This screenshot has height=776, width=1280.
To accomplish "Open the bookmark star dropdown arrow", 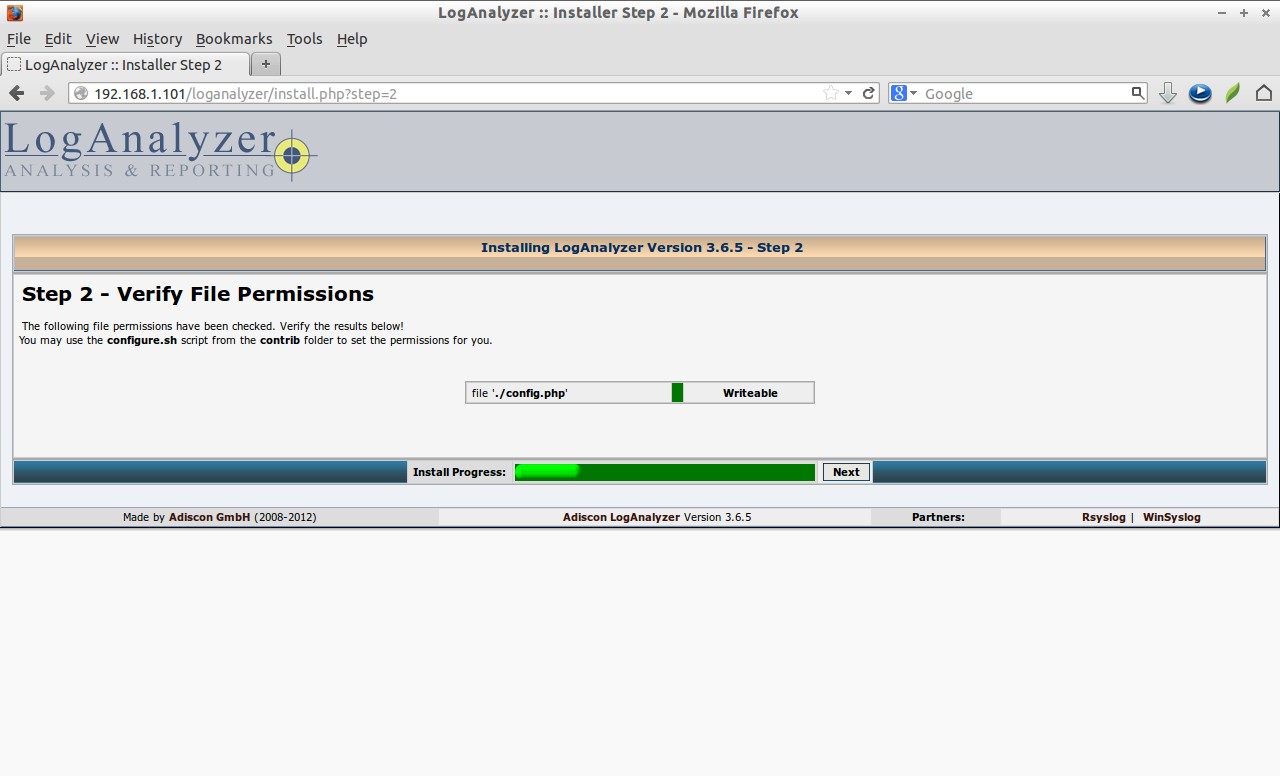I will (x=848, y=93).
